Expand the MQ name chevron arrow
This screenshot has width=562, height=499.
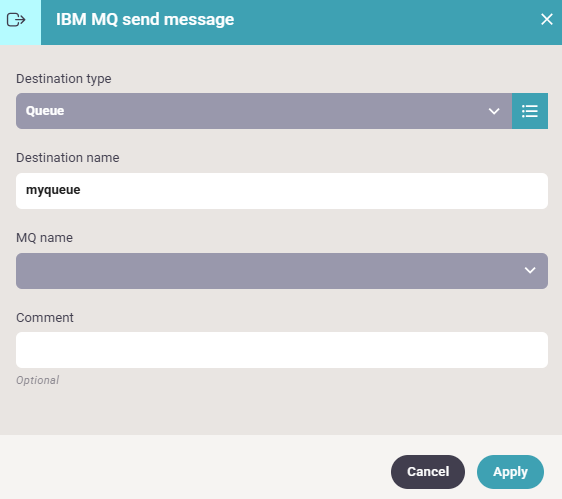pyautogui.click(x=530, y=270)
